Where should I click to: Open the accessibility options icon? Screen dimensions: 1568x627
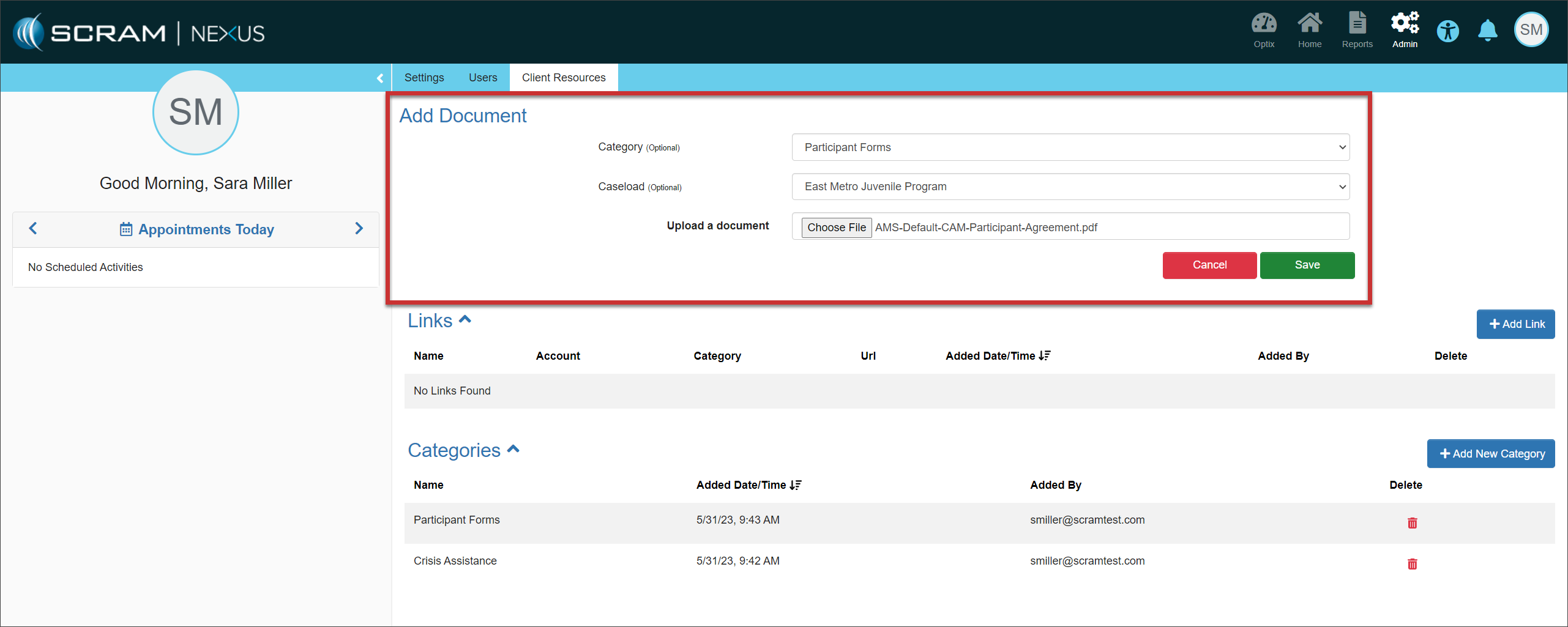tap(1447, 31)
